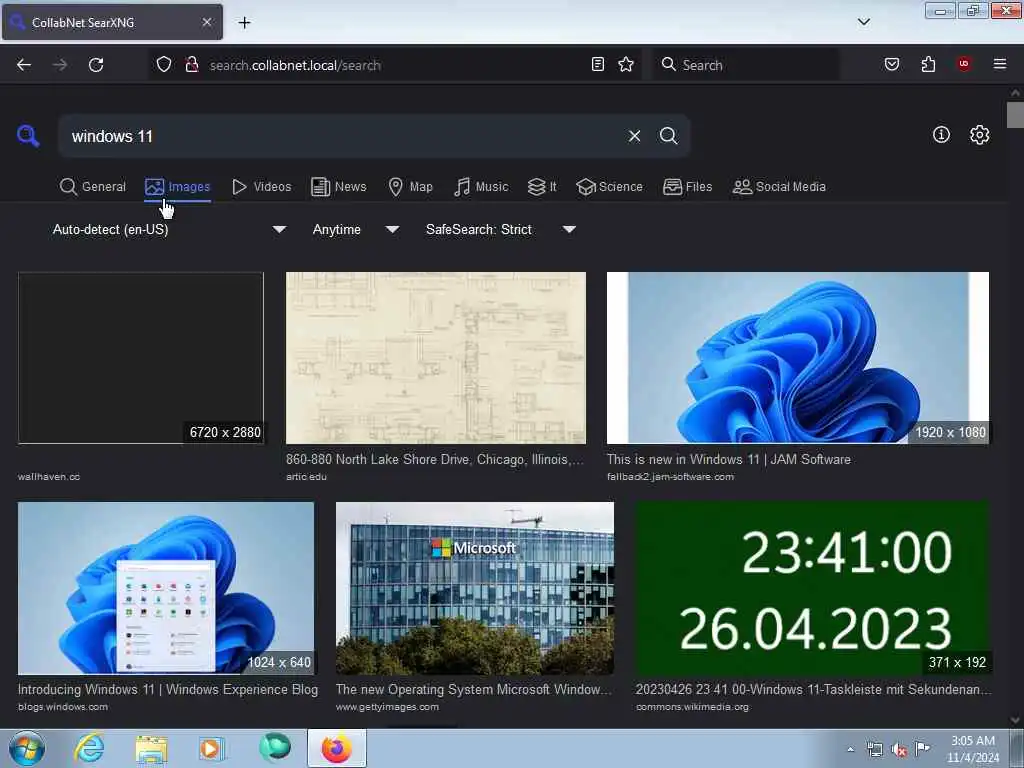Open the Windows Start menu
The width and height of the screenshot is (1024, 768).
26,748
